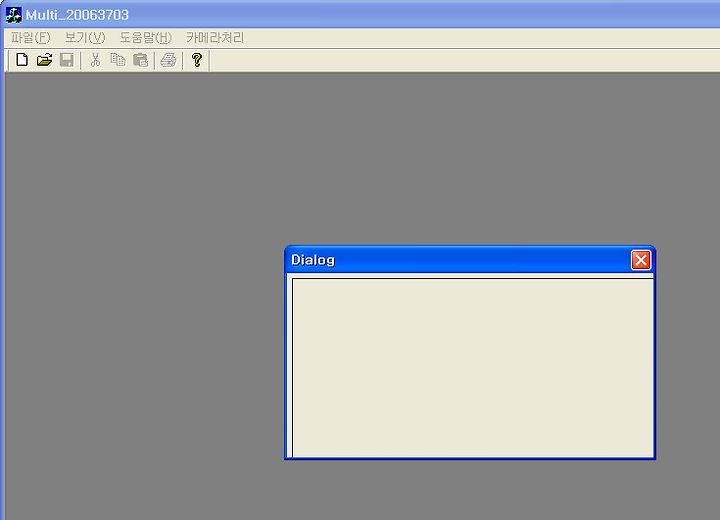This screenshot has height=520, width=720.
Task: Click the Multi_20063703 application title icon
Action: (x=13, y=15)
